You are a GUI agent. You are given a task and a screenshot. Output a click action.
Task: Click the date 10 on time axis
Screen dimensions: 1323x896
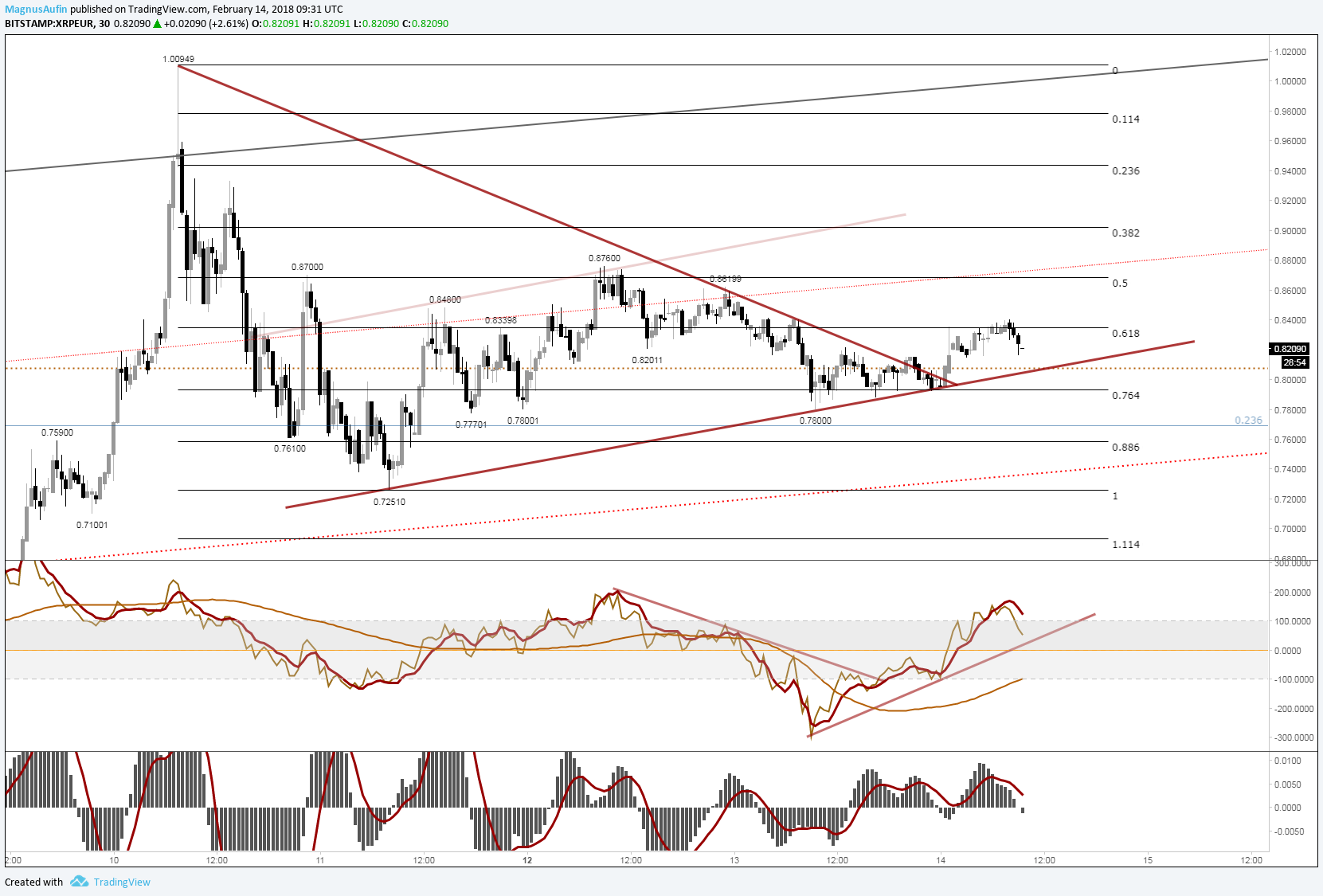point(114,860)
